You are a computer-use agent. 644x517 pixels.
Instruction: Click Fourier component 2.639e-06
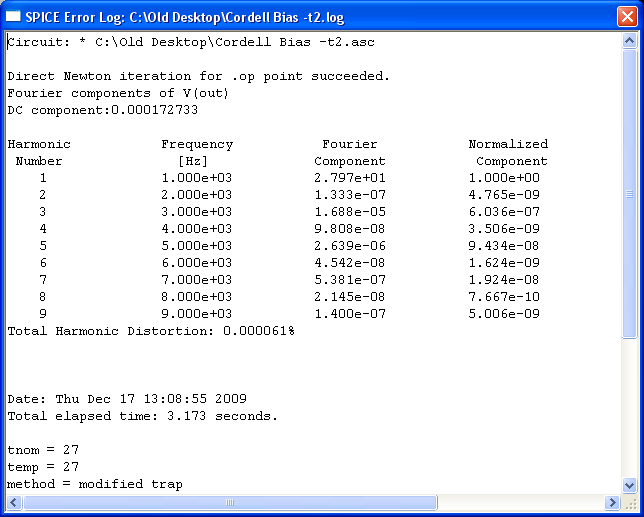coord(350,246)
